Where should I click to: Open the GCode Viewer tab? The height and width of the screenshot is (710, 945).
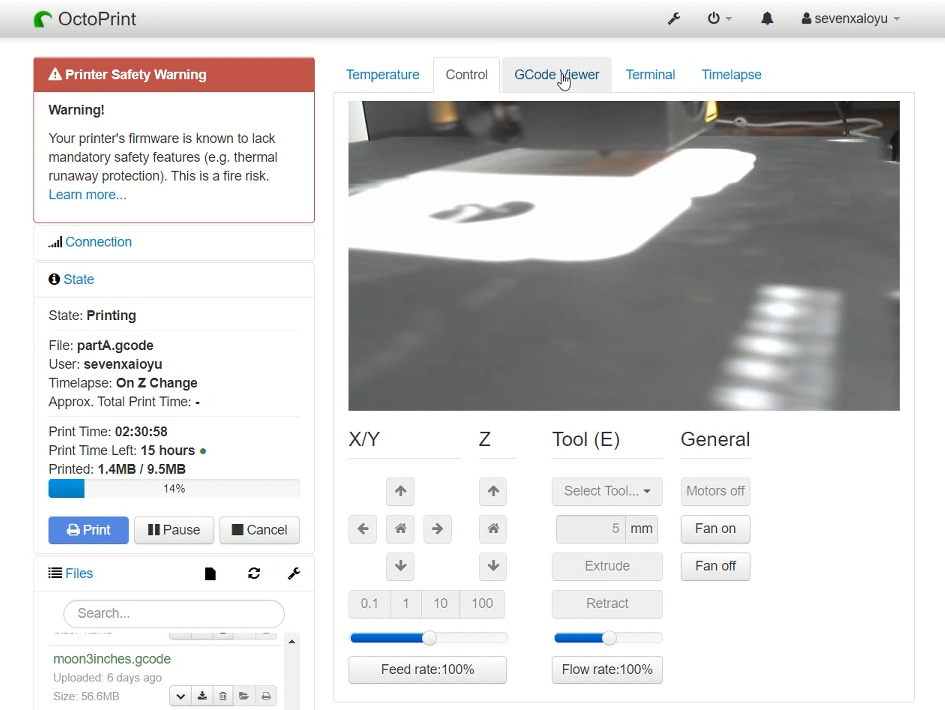[x=556, y=75]
